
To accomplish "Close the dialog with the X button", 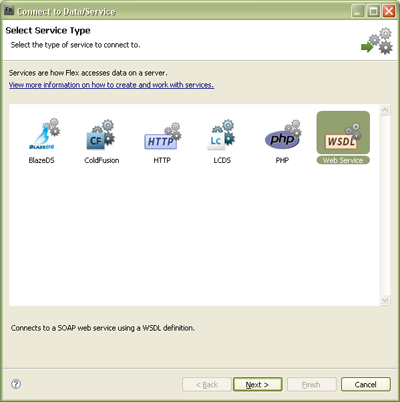I will (389, 11).
